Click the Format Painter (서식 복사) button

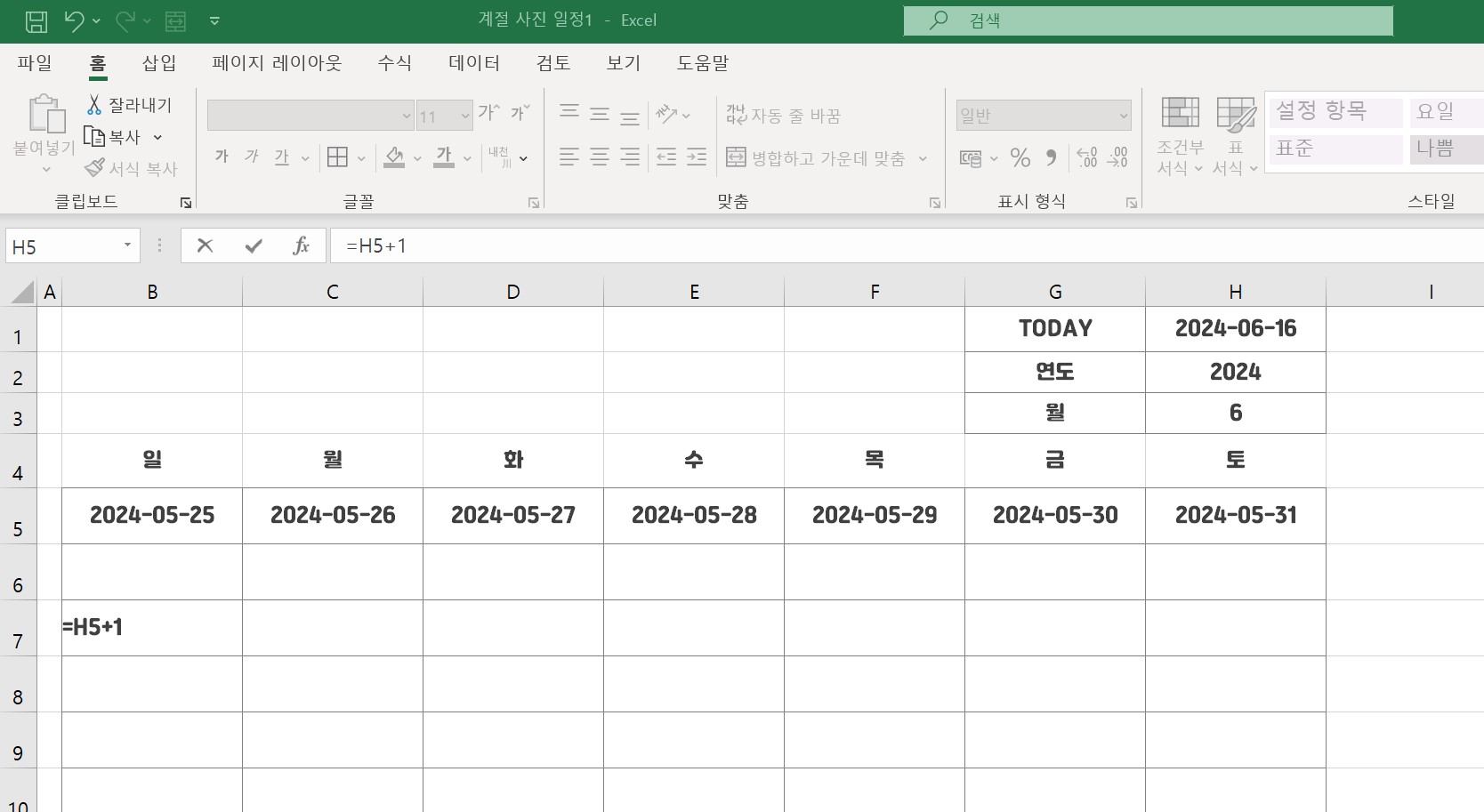click(x=131, y=168)
